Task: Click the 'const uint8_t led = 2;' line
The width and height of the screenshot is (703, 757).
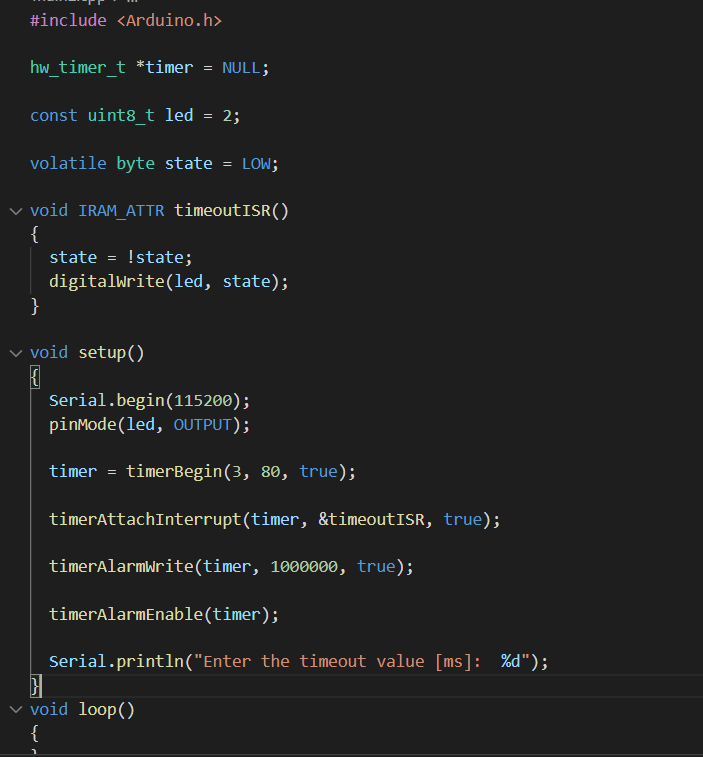Action: pos(135,115)
